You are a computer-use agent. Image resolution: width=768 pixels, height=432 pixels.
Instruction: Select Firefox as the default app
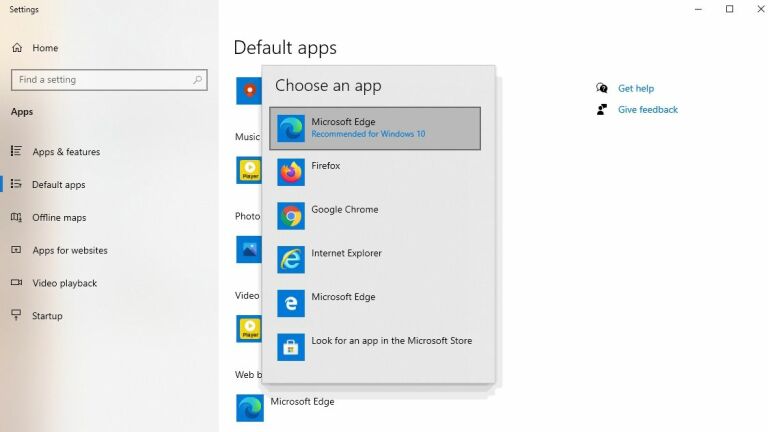click(x=375, y=172)
